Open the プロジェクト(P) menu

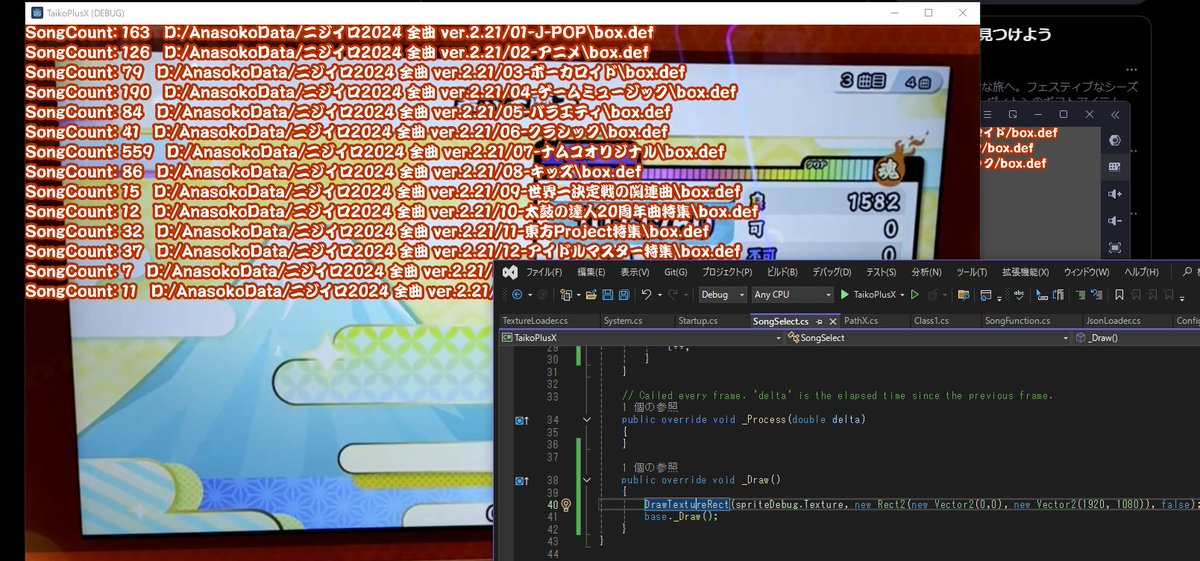tap(728, 271)
